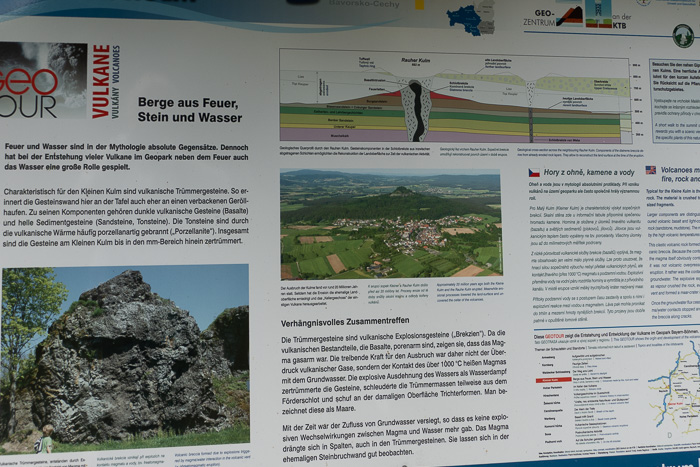This screenshot has height=467, width=700.
Task: Click the GEO-ZENTRUM an der KTB logo
Action: (578, 17)
